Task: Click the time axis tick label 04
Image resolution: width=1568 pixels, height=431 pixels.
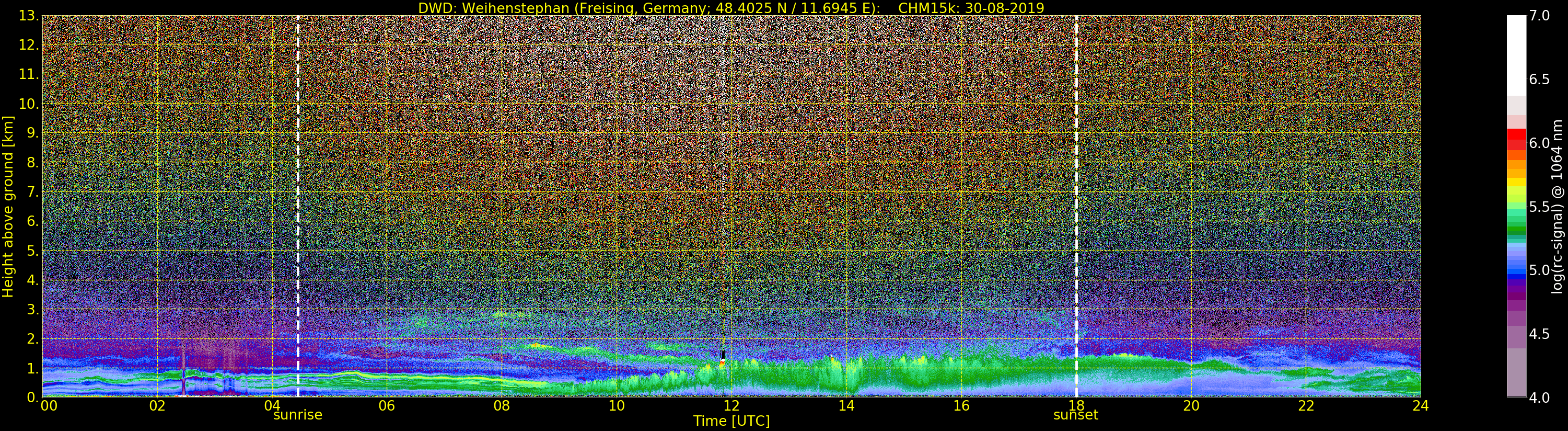Action: pyautogui.click(x=272, y=406)
